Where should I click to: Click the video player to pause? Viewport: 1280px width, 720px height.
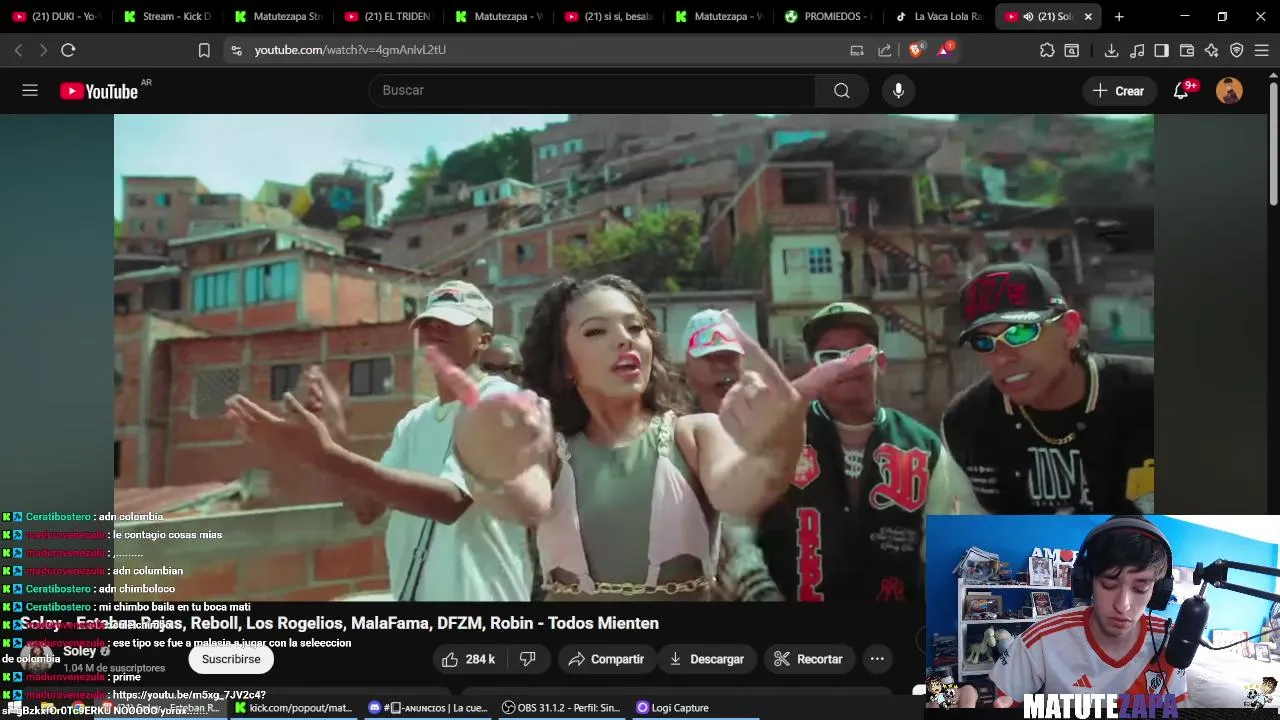633,357
